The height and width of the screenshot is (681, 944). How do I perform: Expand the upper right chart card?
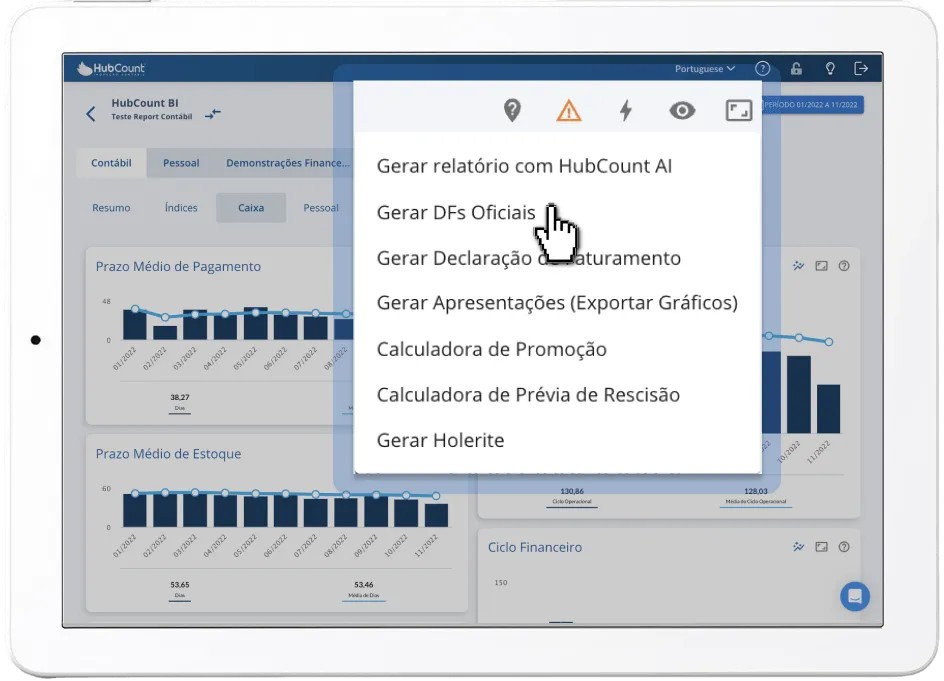[x=821, y=266]
